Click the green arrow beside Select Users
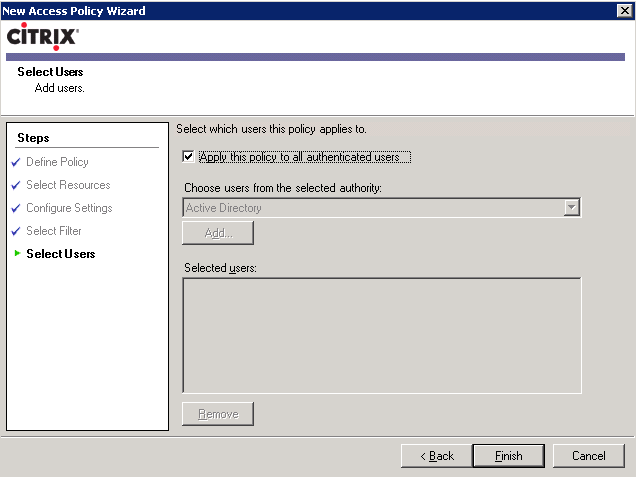The width and height of the screenshot is (636, 477). tap(17, 254)
